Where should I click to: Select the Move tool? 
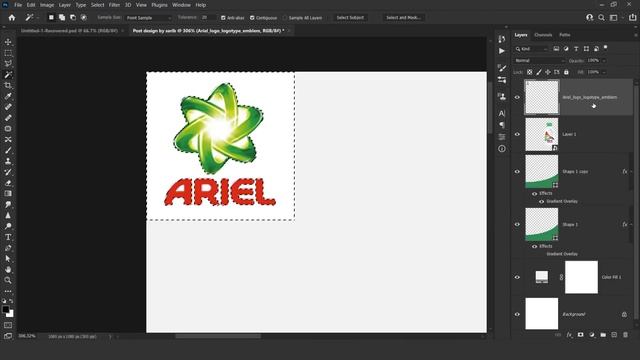8,42
